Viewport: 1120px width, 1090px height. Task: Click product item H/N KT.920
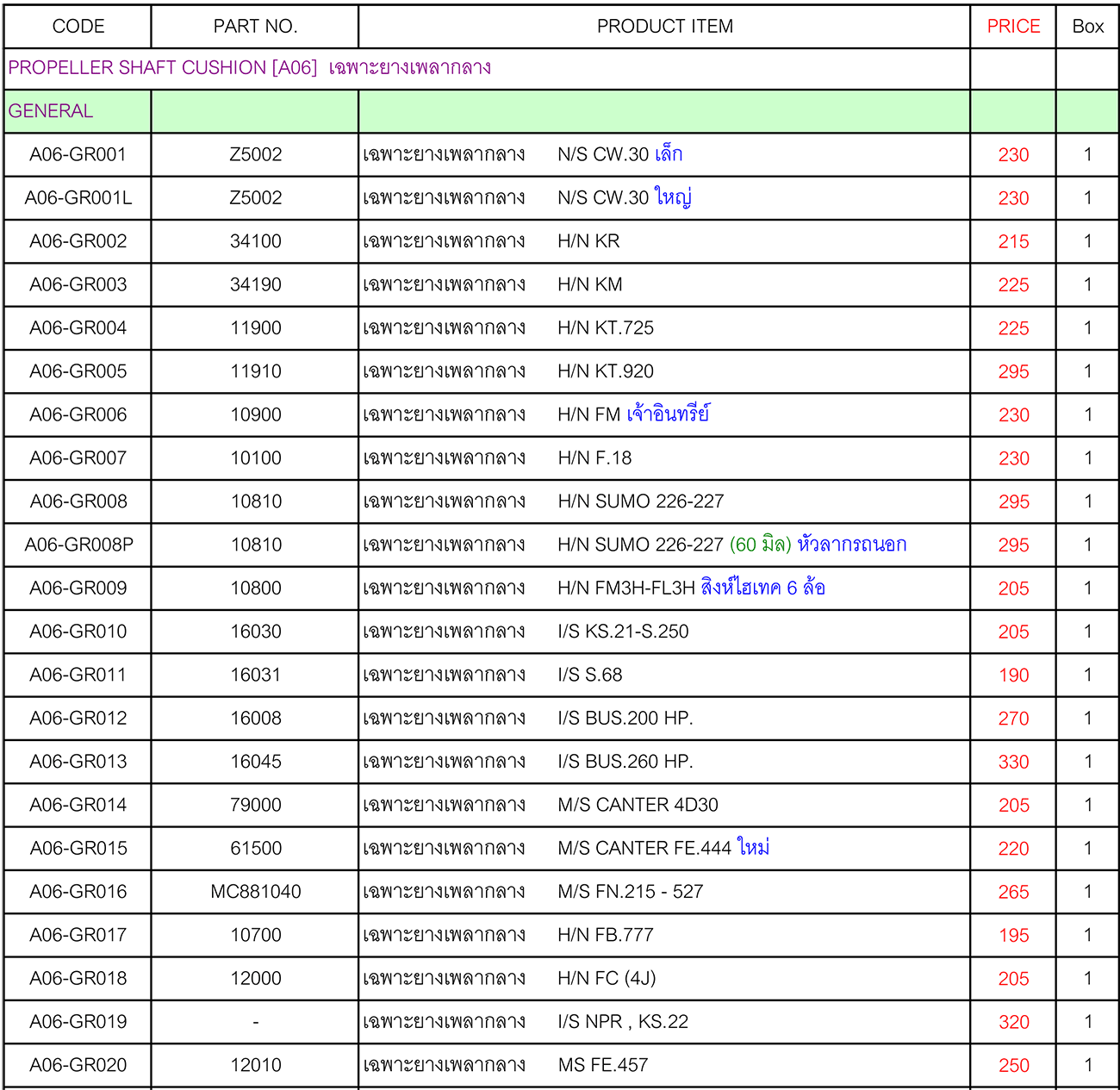pyautogui.click(x=606, y=371)
